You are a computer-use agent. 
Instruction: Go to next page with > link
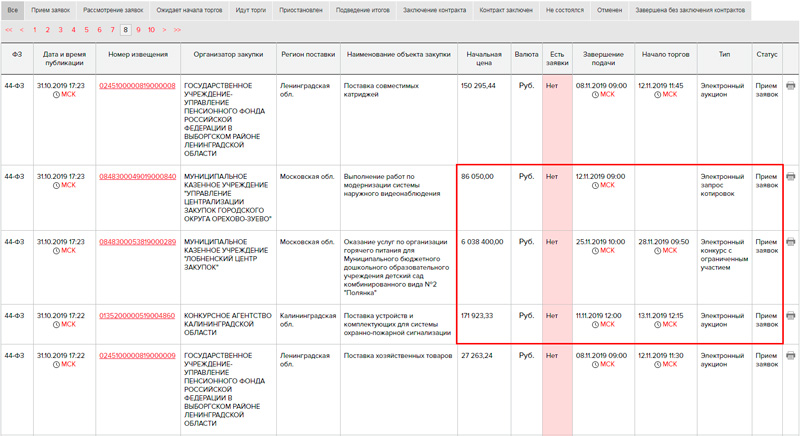[x=164, y=30]
